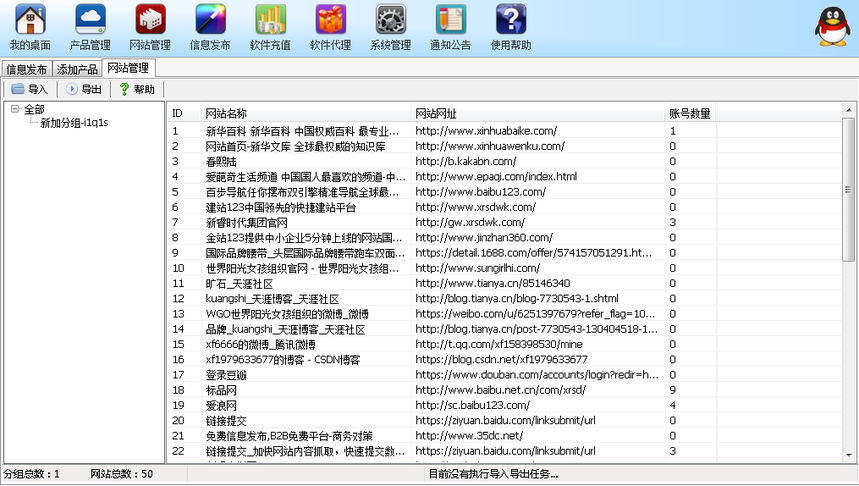Click URL http://www.jinzhan360.com/
Viewport: 859px width, 486px height.
click(x=484, y=237)
